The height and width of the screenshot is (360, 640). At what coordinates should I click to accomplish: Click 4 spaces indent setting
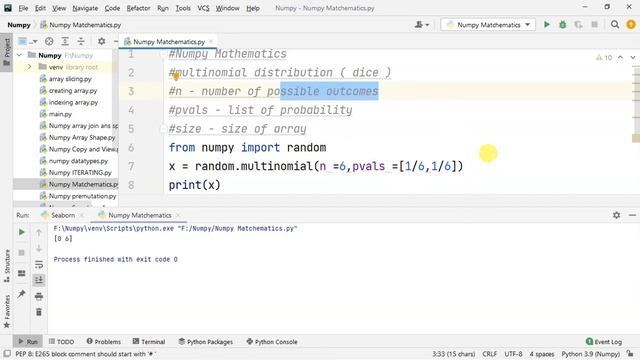(x=542, y=354)
